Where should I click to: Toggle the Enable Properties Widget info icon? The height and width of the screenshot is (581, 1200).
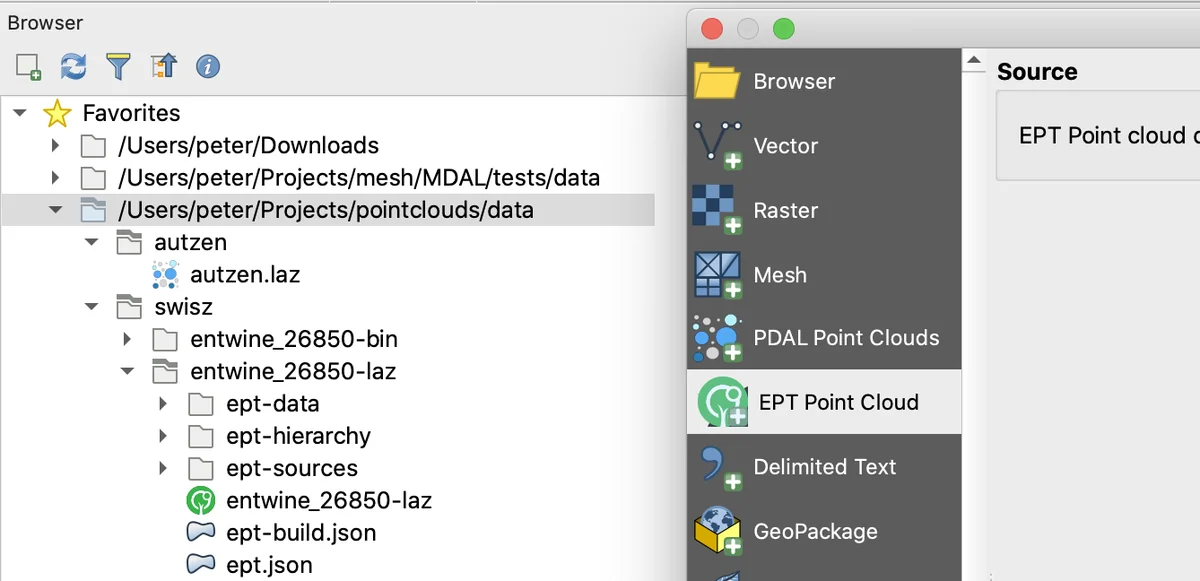coord(207,67)
